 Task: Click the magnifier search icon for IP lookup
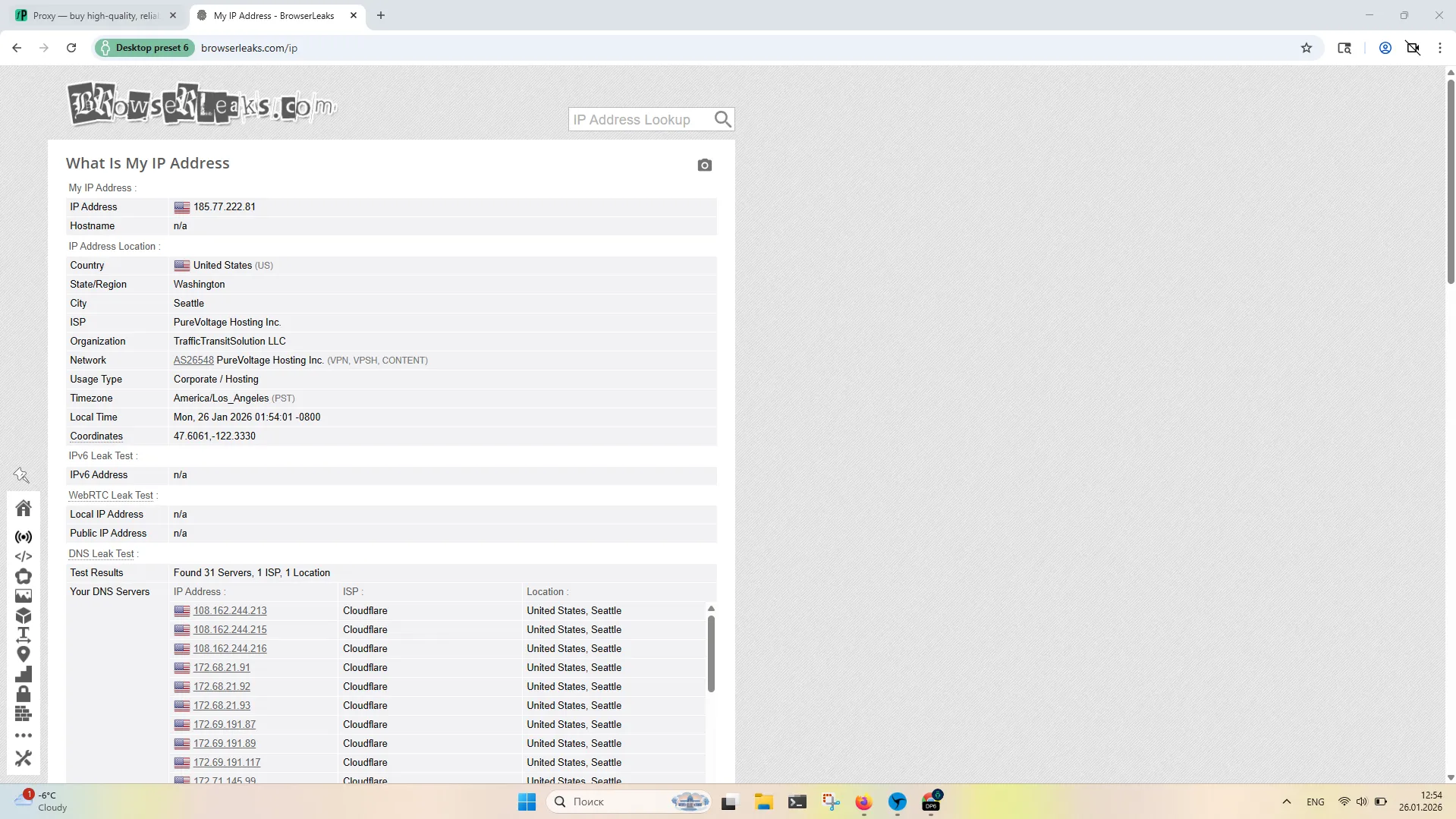[x=723, y=119]
